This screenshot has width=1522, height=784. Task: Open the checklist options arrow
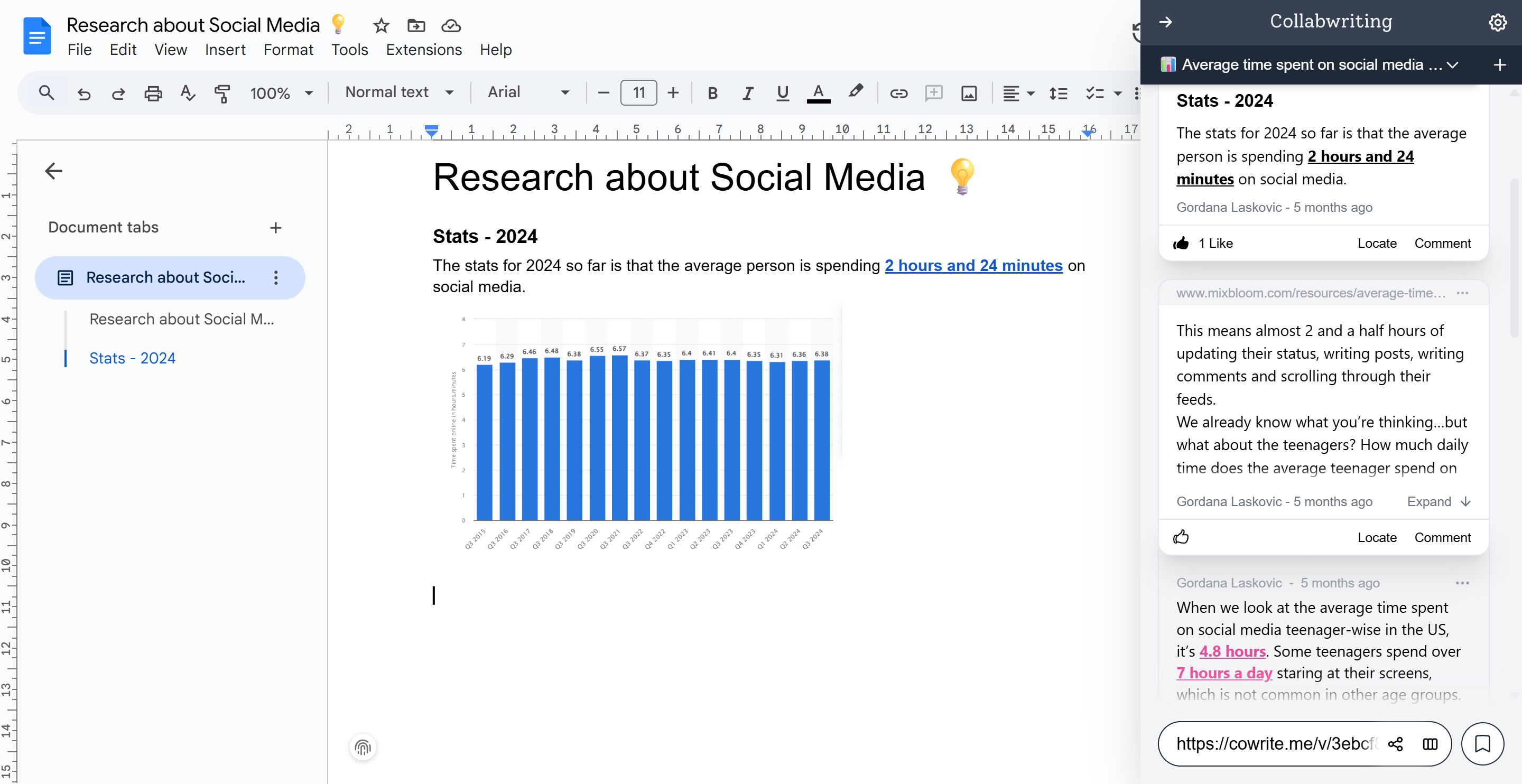1118,94
